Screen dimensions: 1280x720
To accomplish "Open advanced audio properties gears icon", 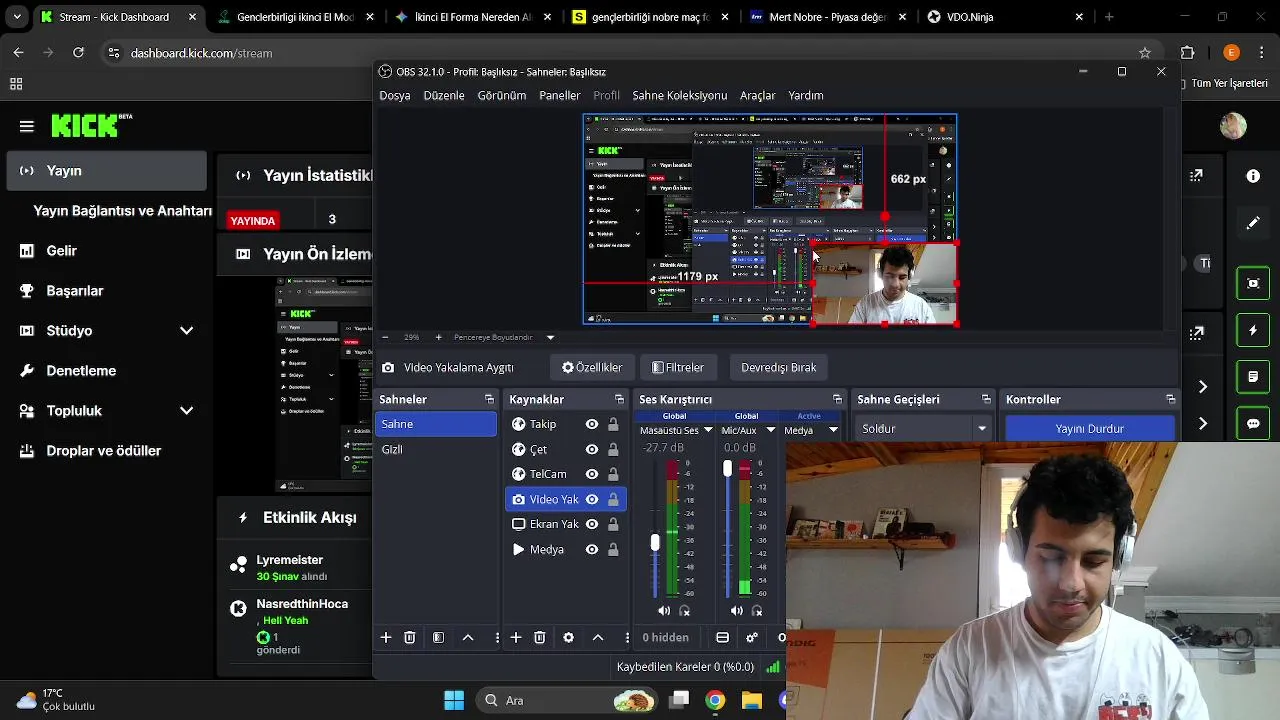I will (x=752, y=637).
